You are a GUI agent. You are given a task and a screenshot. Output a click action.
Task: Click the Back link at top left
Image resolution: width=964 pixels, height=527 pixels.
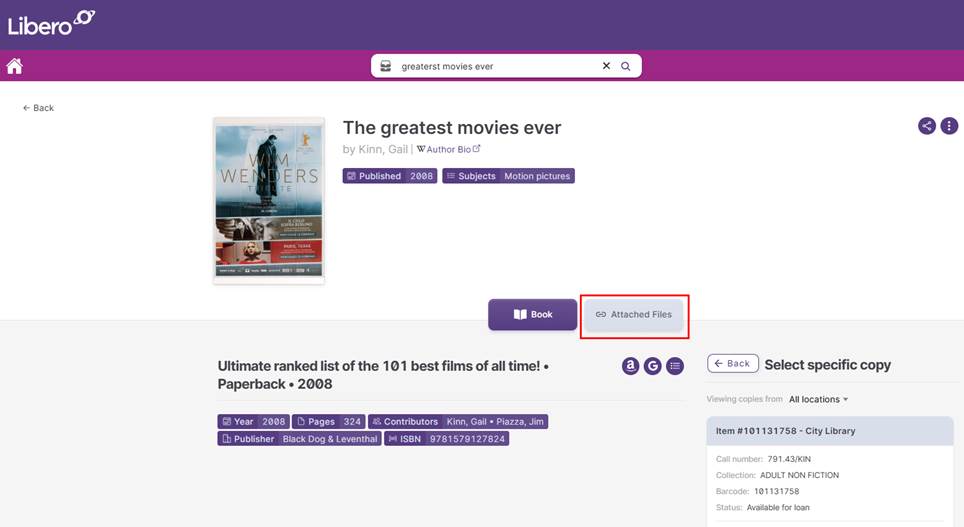coord(39,108)
